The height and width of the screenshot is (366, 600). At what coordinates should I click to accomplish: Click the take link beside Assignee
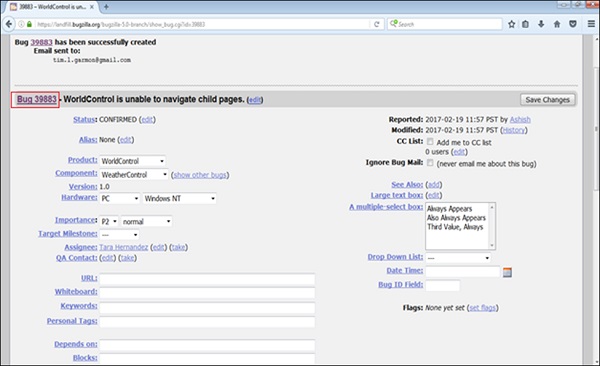click(x=178, y=247)
